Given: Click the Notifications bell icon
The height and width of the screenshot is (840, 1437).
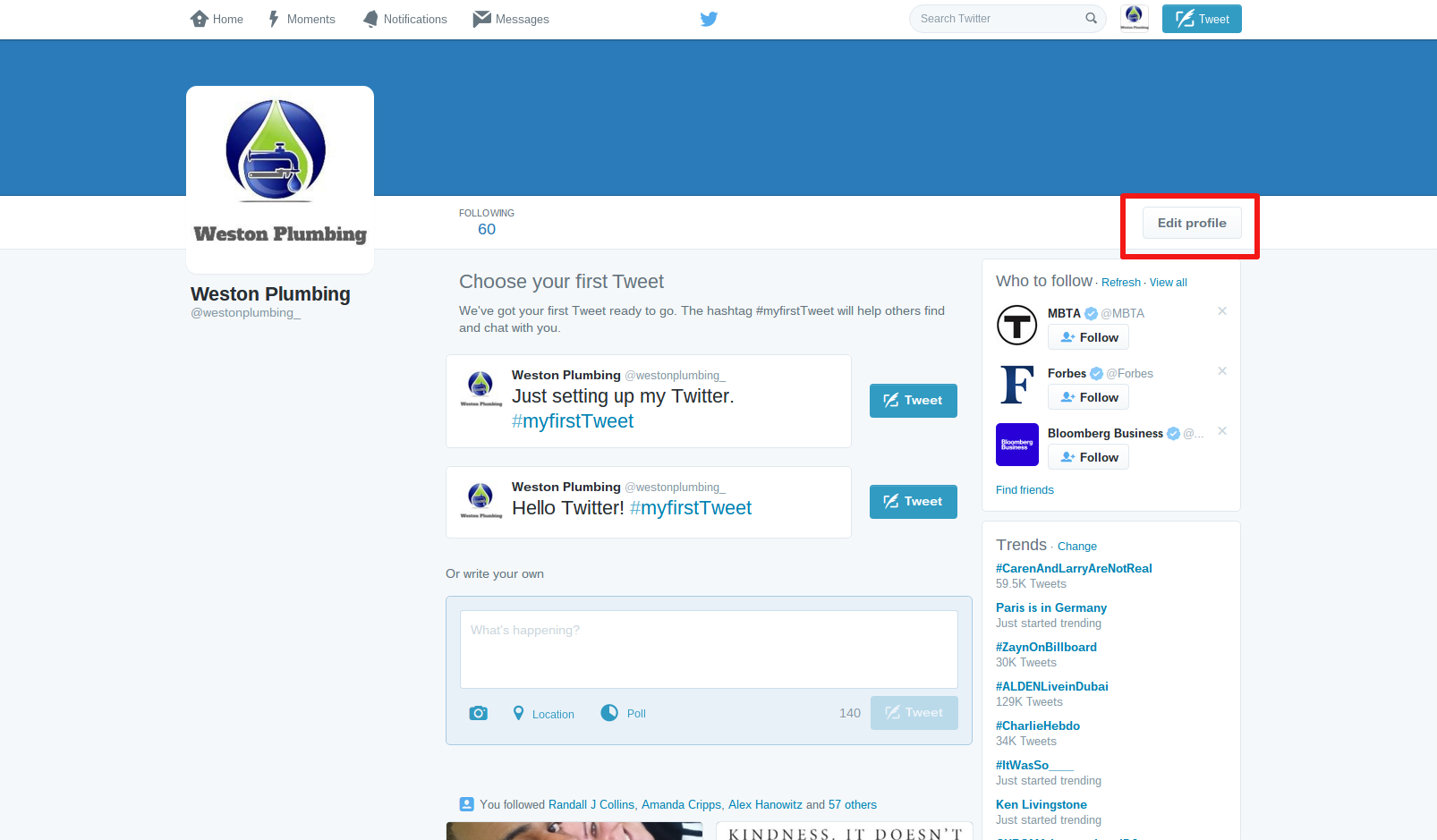Looking at the screenshot, I should pyautogui.click(x=370, y=19).
